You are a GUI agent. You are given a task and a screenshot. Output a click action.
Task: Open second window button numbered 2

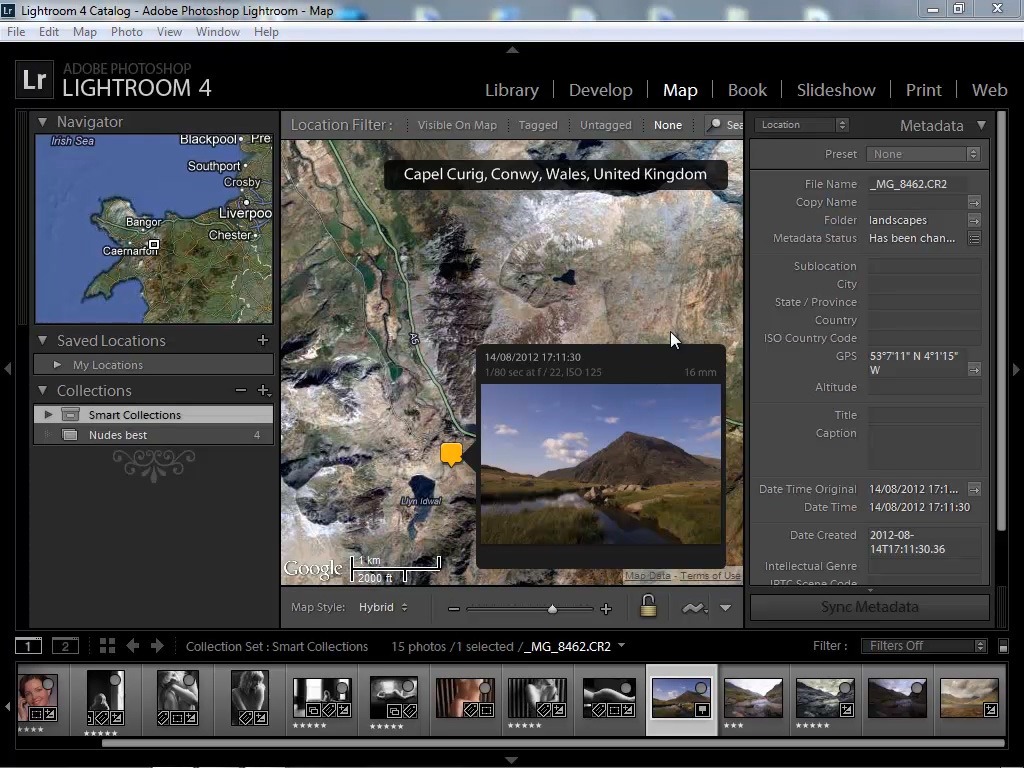[x=65, y=646]
